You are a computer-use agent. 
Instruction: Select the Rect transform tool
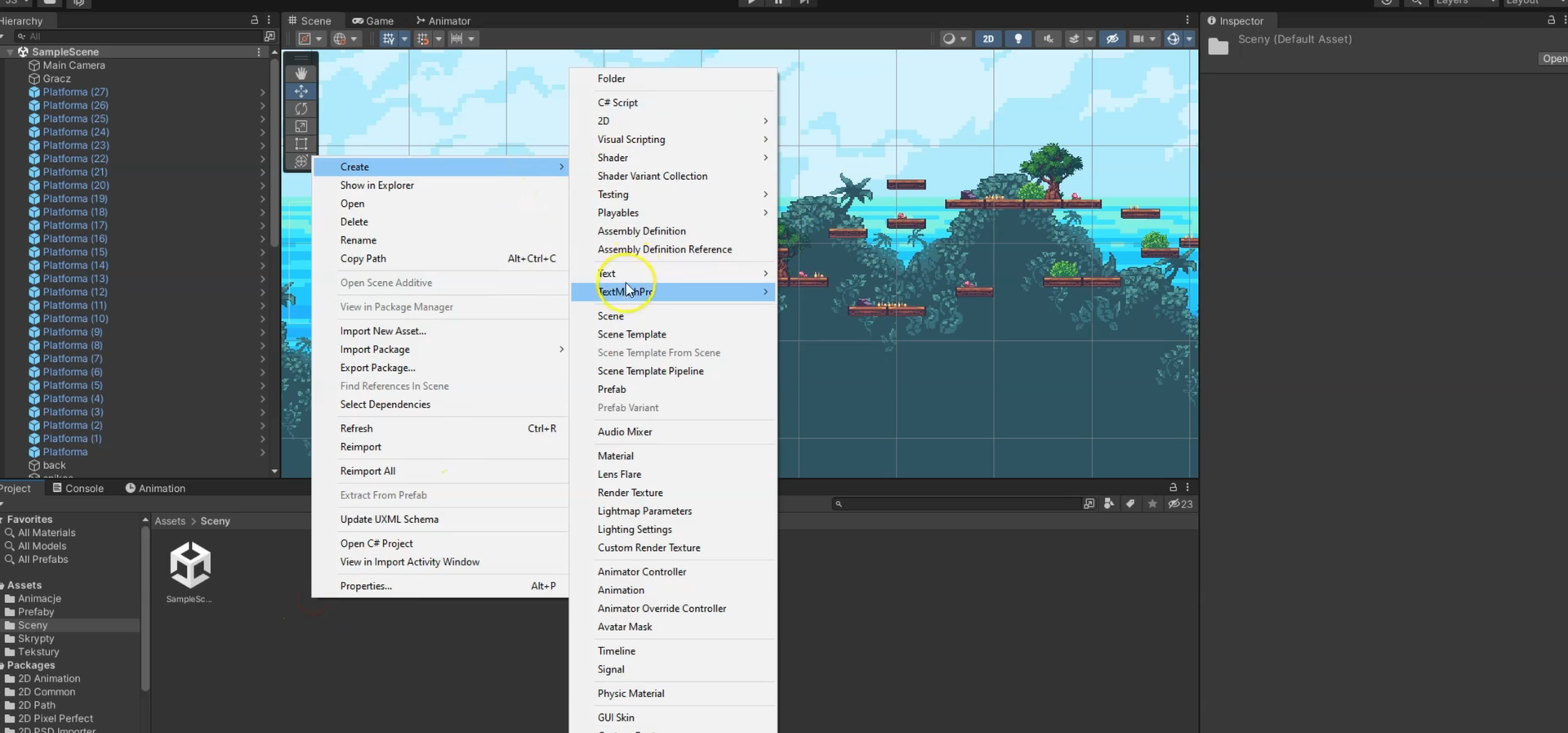(301, 144)
